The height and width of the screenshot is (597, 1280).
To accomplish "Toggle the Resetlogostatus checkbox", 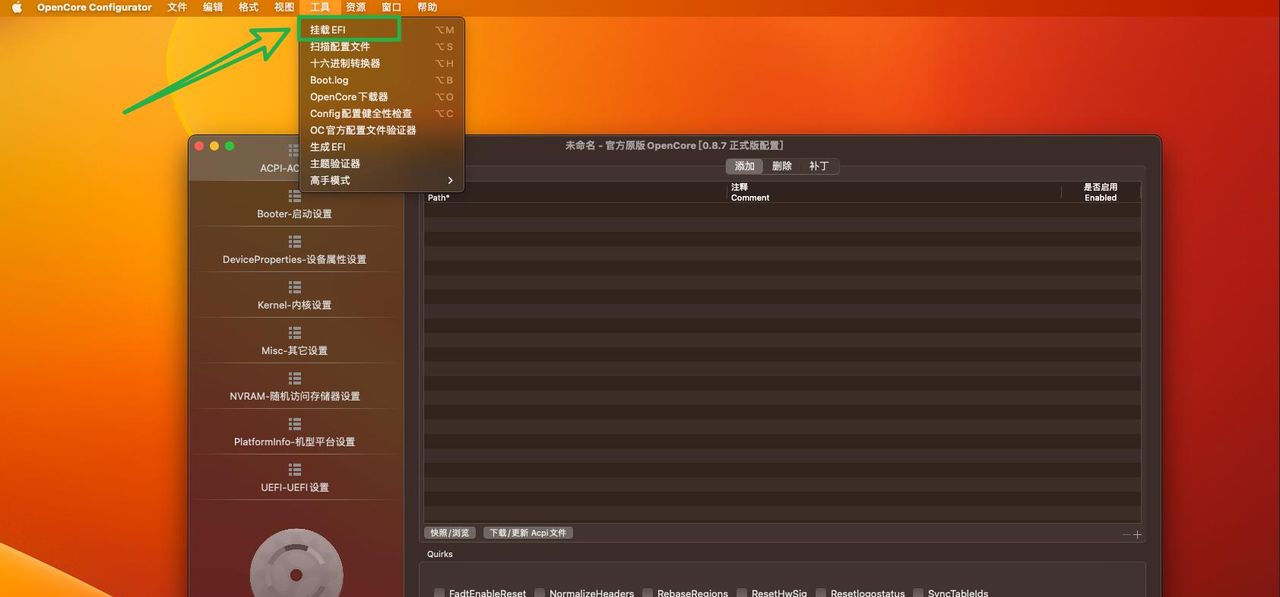I will (821, 593).
